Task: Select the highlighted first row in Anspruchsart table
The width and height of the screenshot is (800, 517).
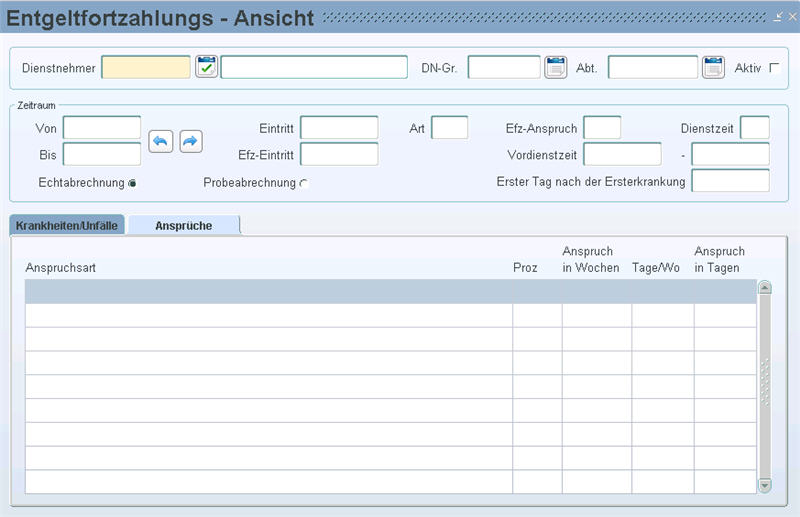Action: (x=391, y=291)
